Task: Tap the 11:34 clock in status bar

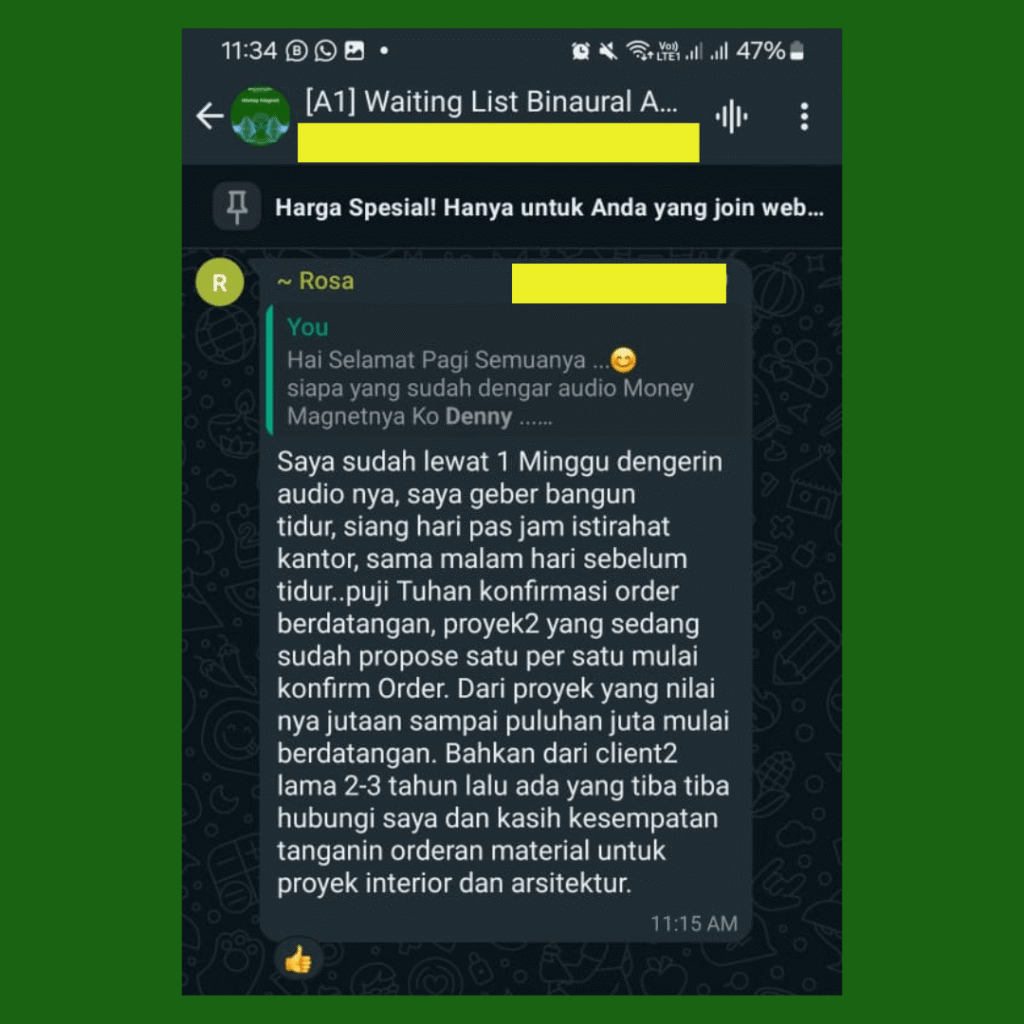Action: coord(249,51)
